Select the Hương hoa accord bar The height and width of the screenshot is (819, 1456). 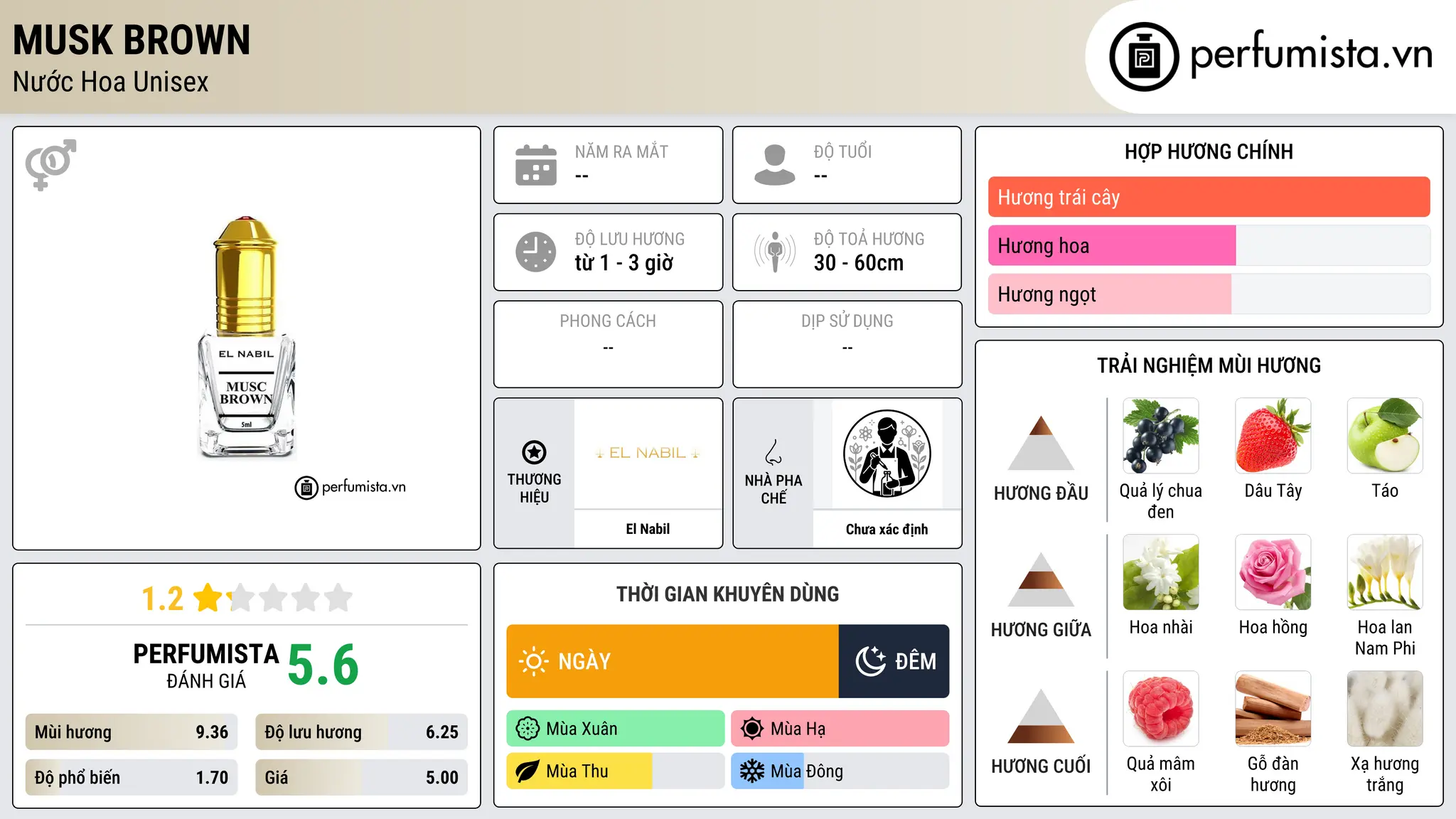pyautogui.click(x=1209, y=245)
